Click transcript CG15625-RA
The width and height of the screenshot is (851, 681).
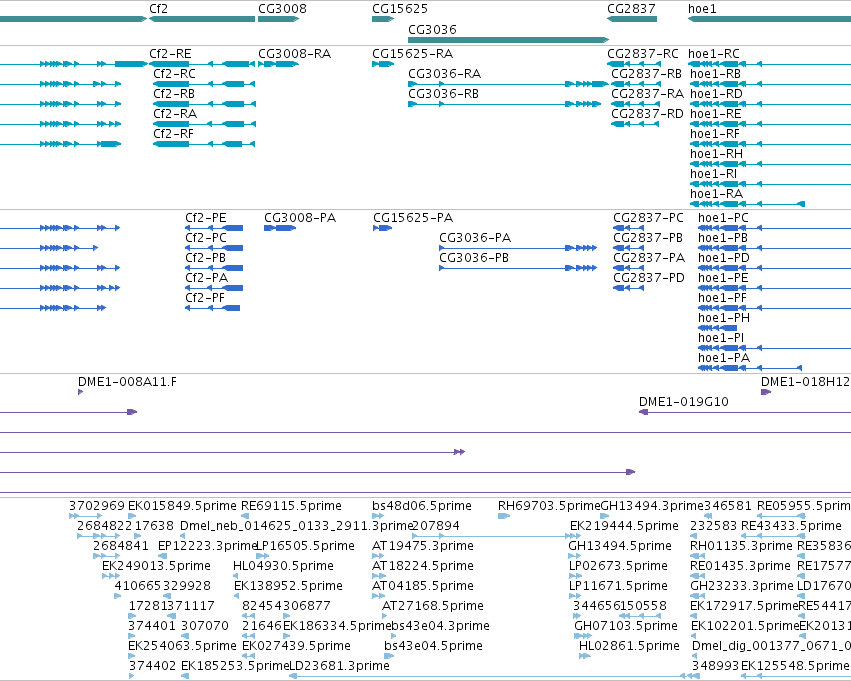pos(412,54)
